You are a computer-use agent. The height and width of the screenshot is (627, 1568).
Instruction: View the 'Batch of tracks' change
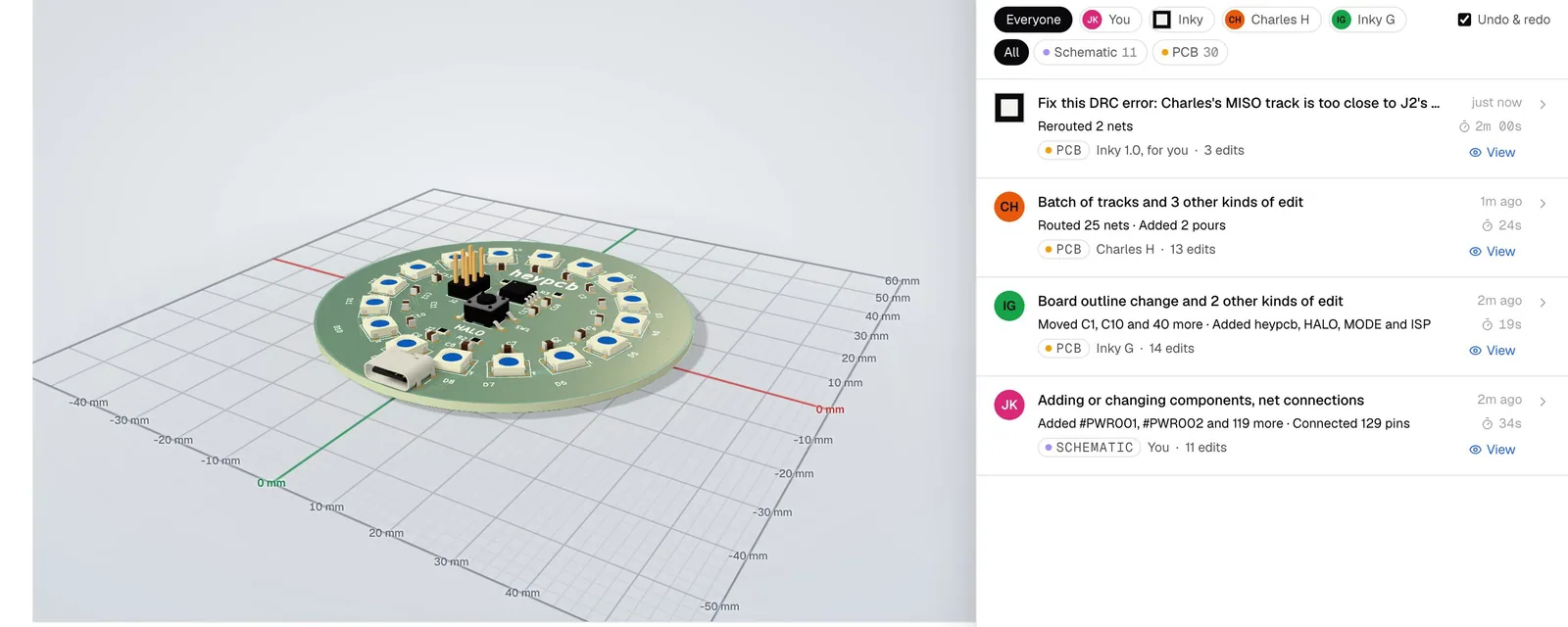(1492, 251)
